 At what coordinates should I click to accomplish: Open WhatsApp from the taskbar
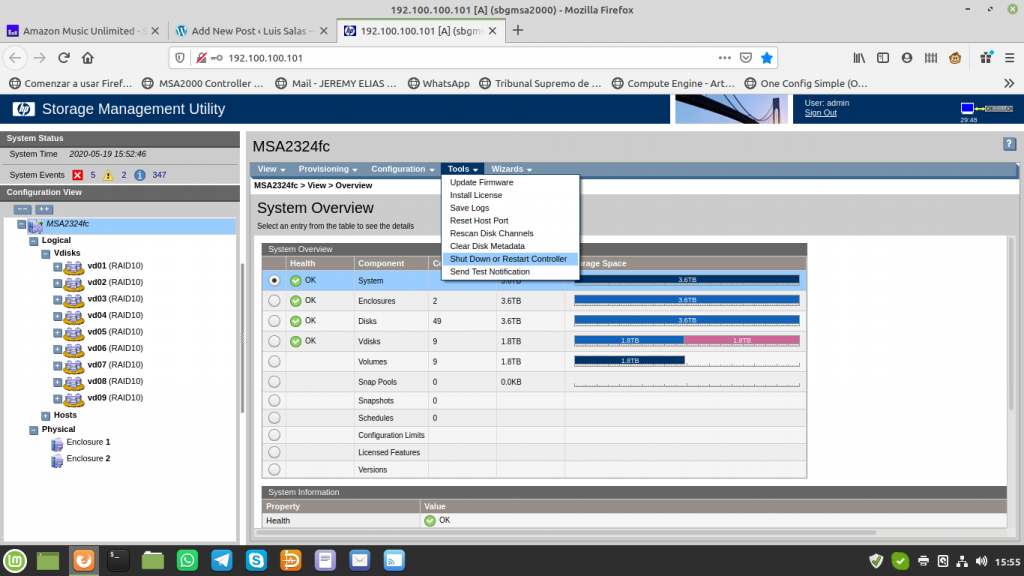point(187,560)
